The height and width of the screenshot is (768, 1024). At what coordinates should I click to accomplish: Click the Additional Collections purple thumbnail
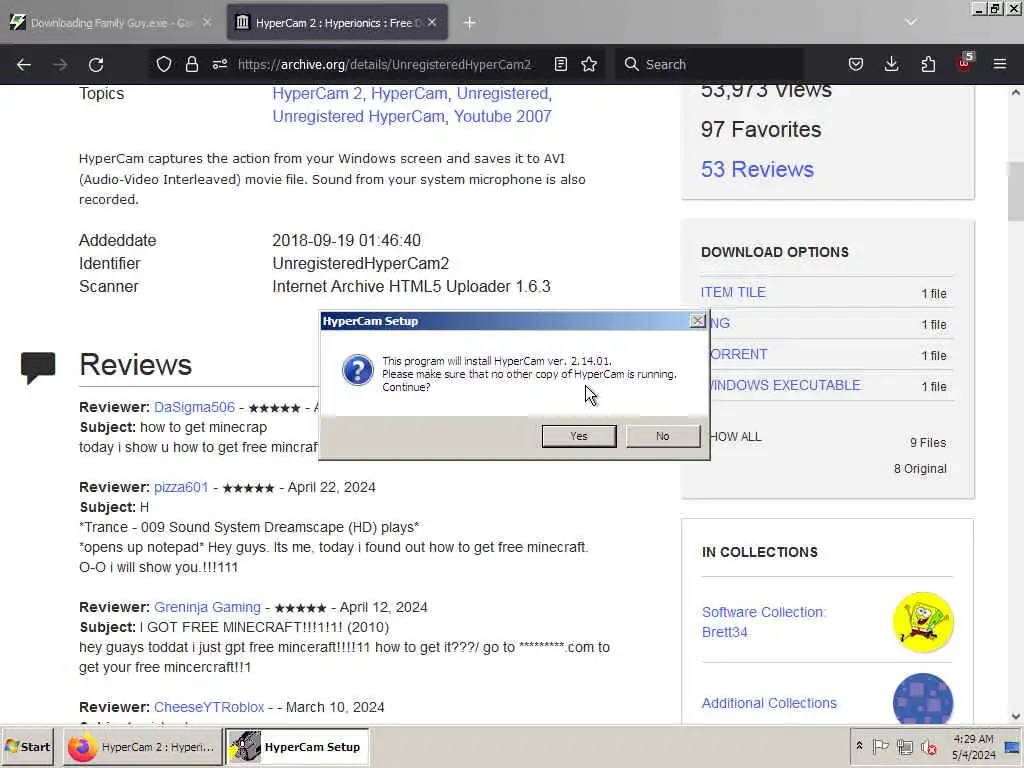click(x=923, y=699)
